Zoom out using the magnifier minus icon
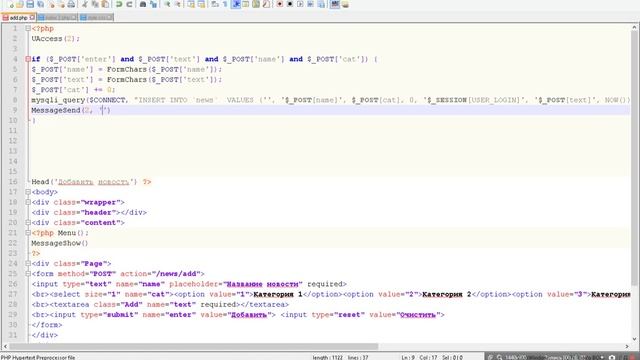640x360 pixels. click(x=178, y=4)
